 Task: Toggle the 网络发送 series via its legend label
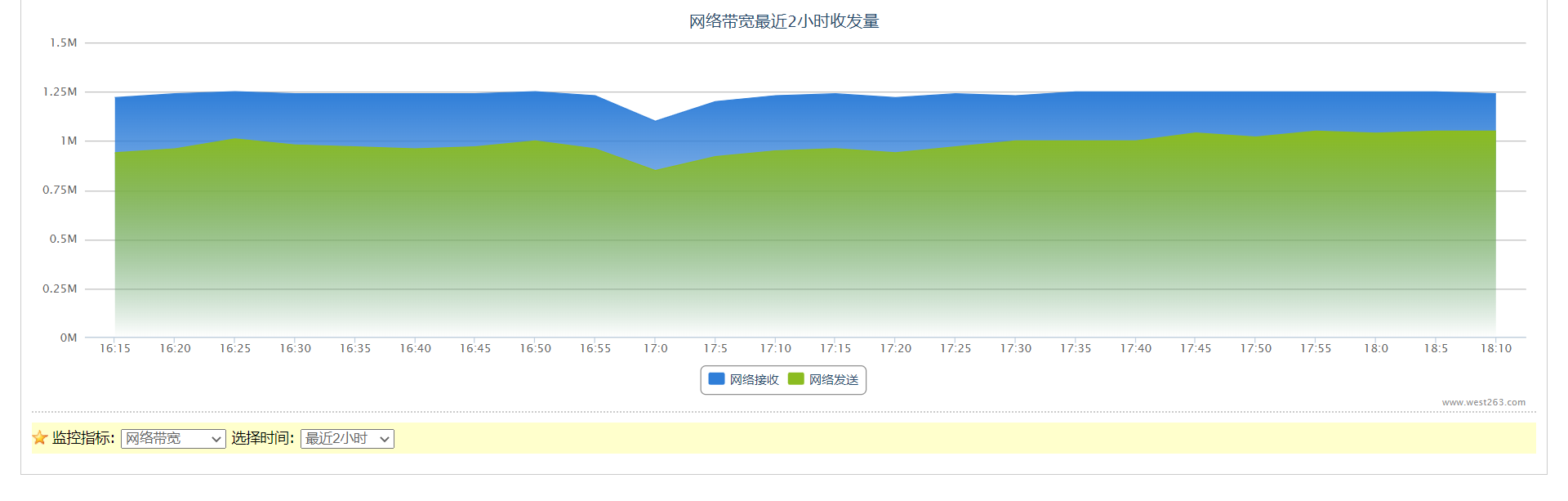834,380
